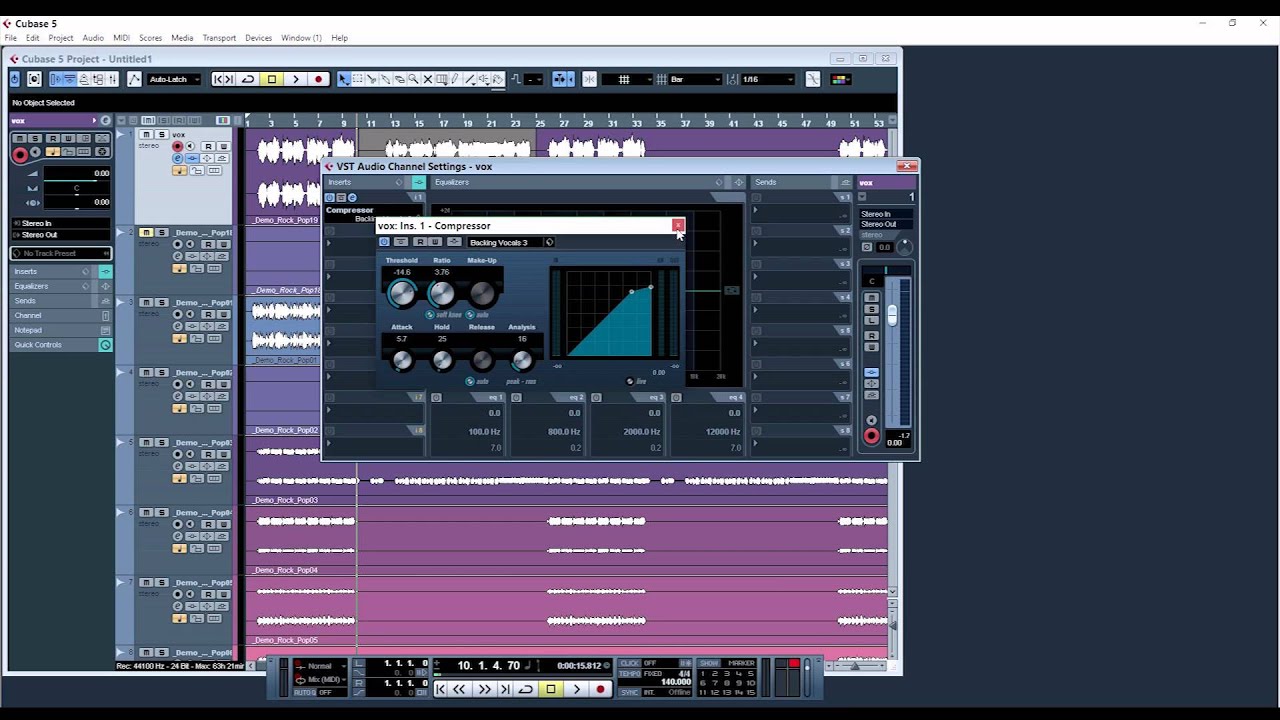This screenshot has width=1280, height=720.
Task: Select the Zoom magnifier tool in toolbar
Action: (413, 79)
